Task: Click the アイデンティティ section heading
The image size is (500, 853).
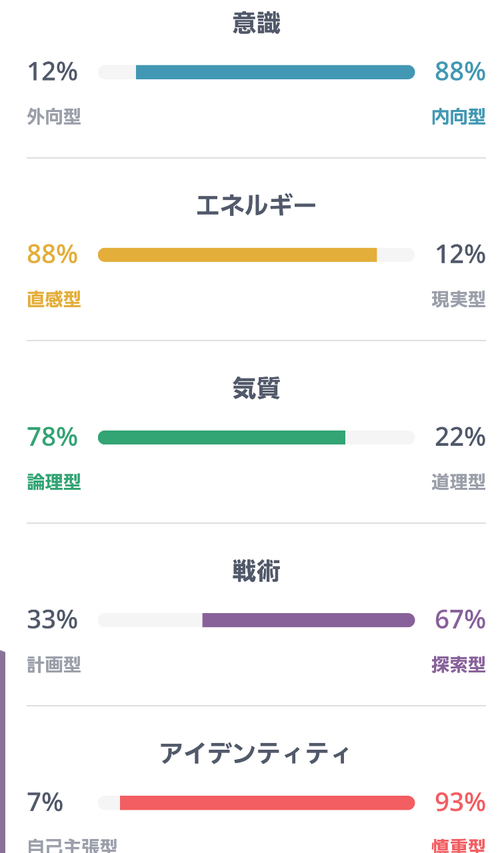Action: pyautogui.click(x=254, y=755)
